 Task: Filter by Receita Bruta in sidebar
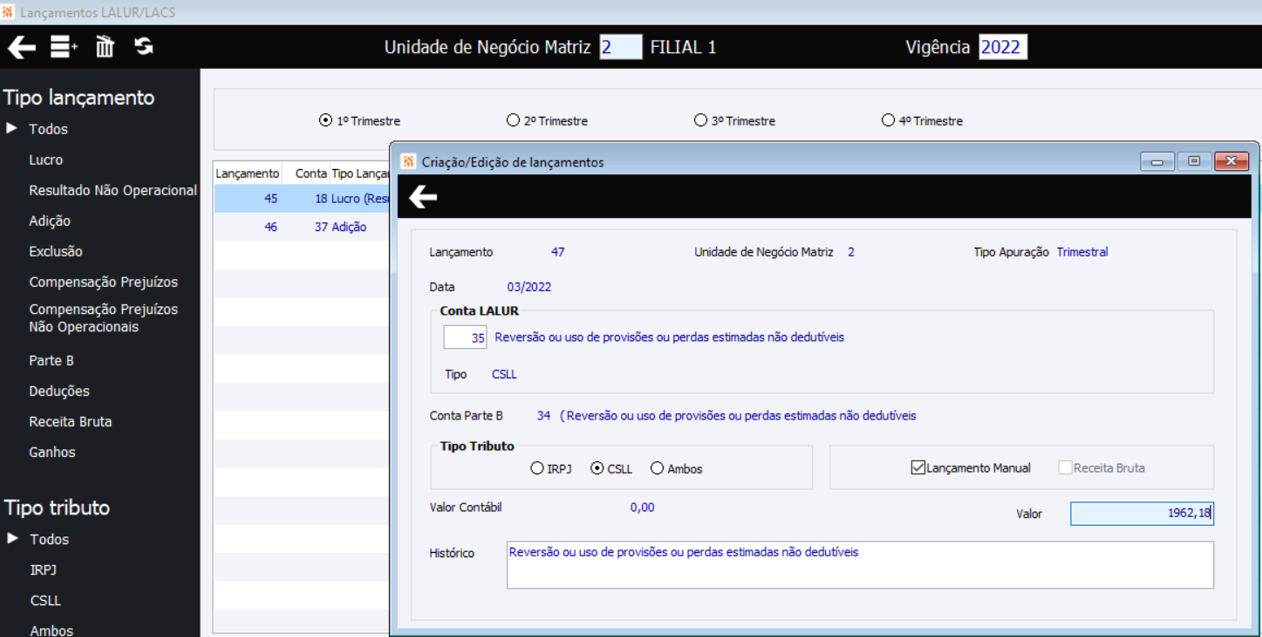tap(70, 422)
